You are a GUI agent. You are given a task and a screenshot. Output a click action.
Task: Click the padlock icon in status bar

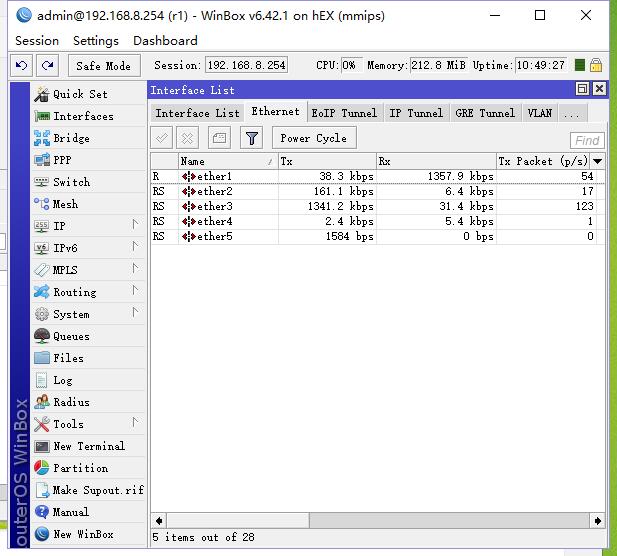pos(596,65)
